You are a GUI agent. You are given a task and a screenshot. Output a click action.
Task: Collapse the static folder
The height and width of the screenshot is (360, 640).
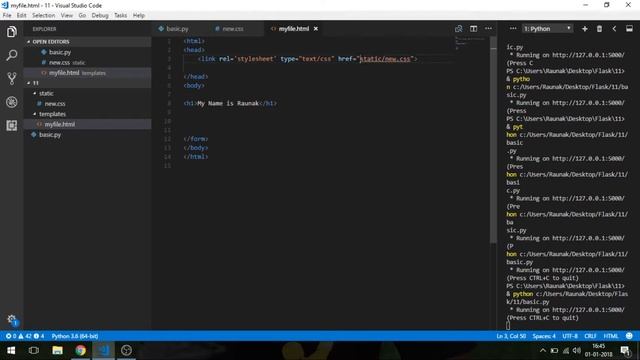point(88,93)
